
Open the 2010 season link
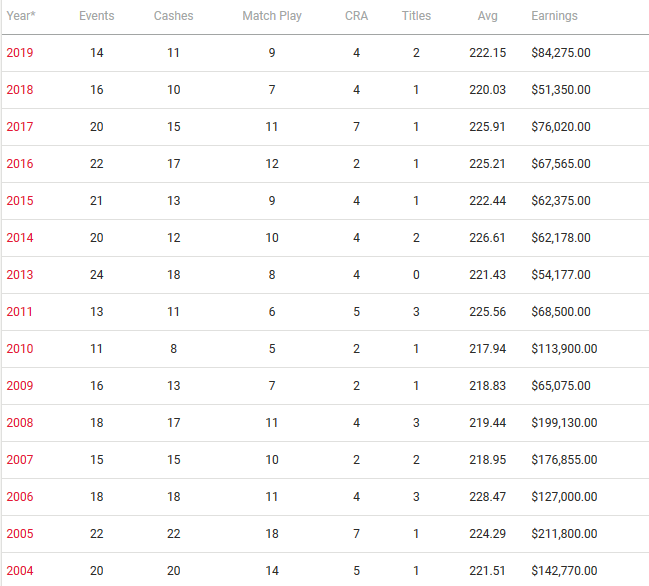(20, 349)
